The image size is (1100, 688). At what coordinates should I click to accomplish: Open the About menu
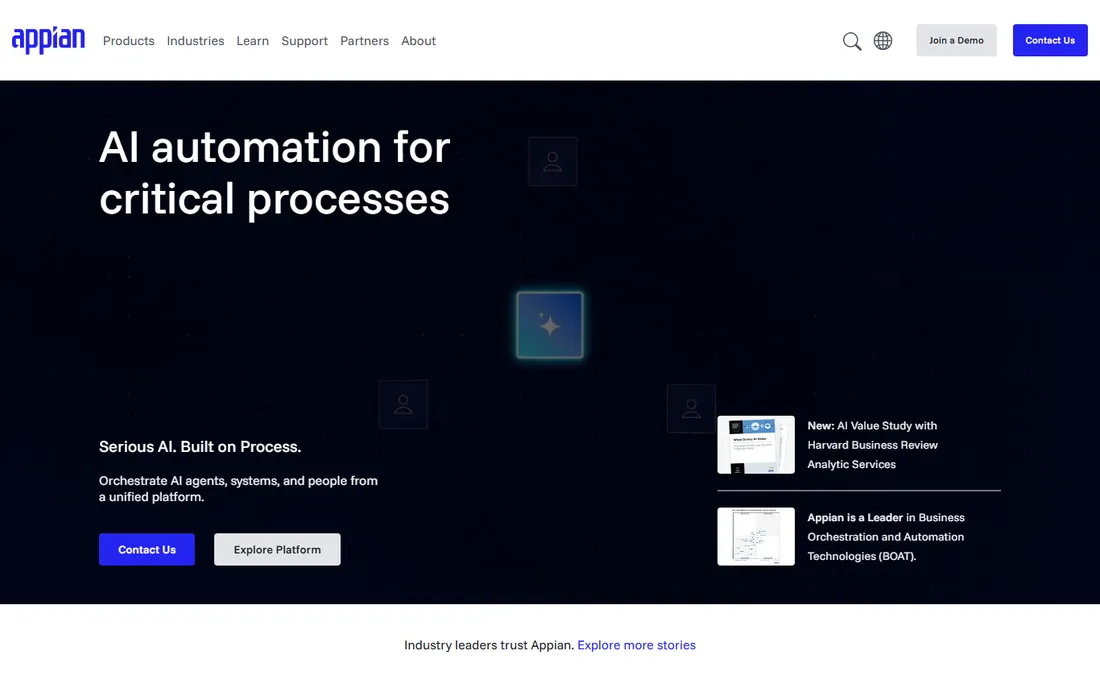pyautogui.click(x=418, y=41)
